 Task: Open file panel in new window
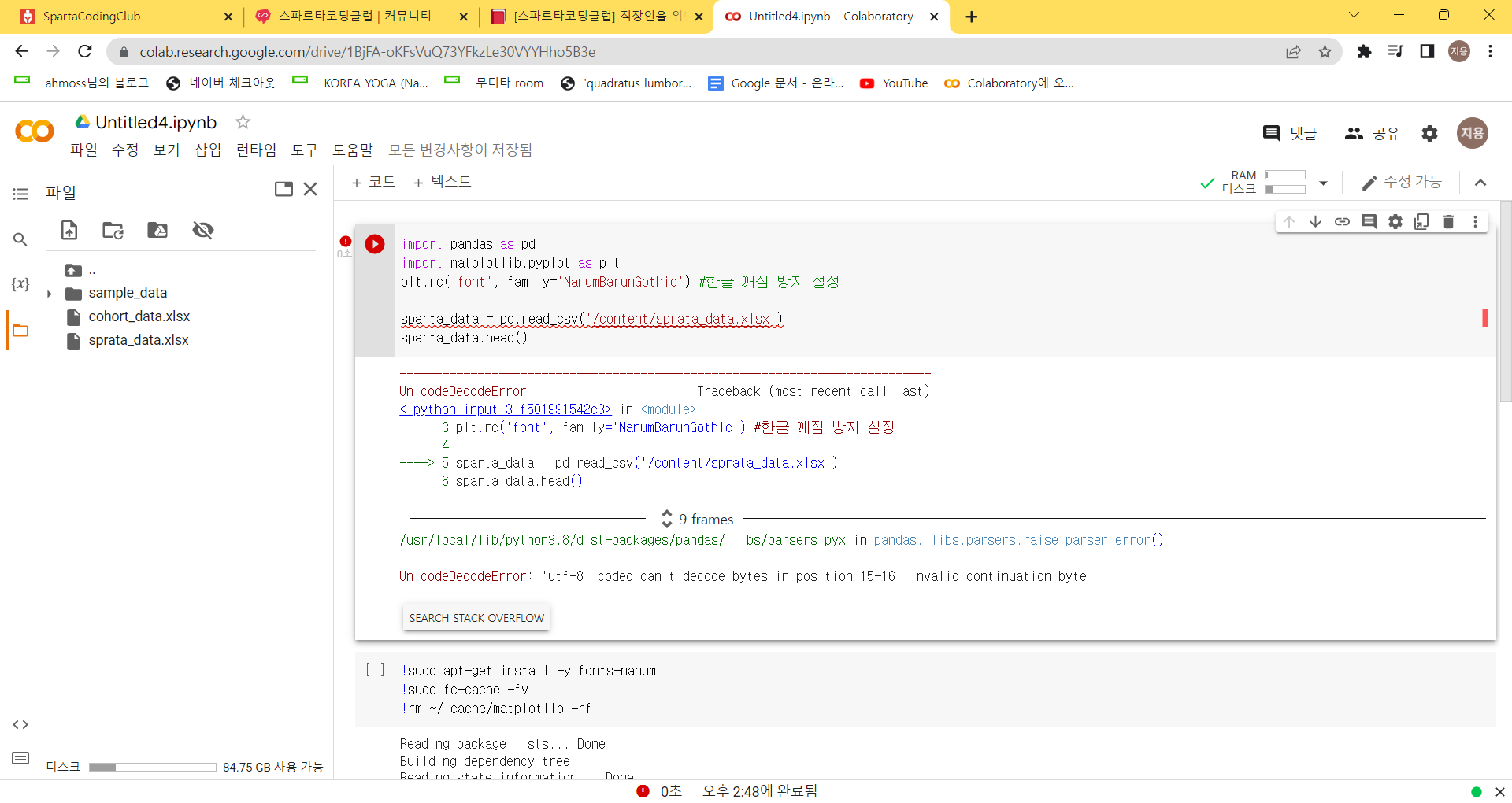(283, 189)
